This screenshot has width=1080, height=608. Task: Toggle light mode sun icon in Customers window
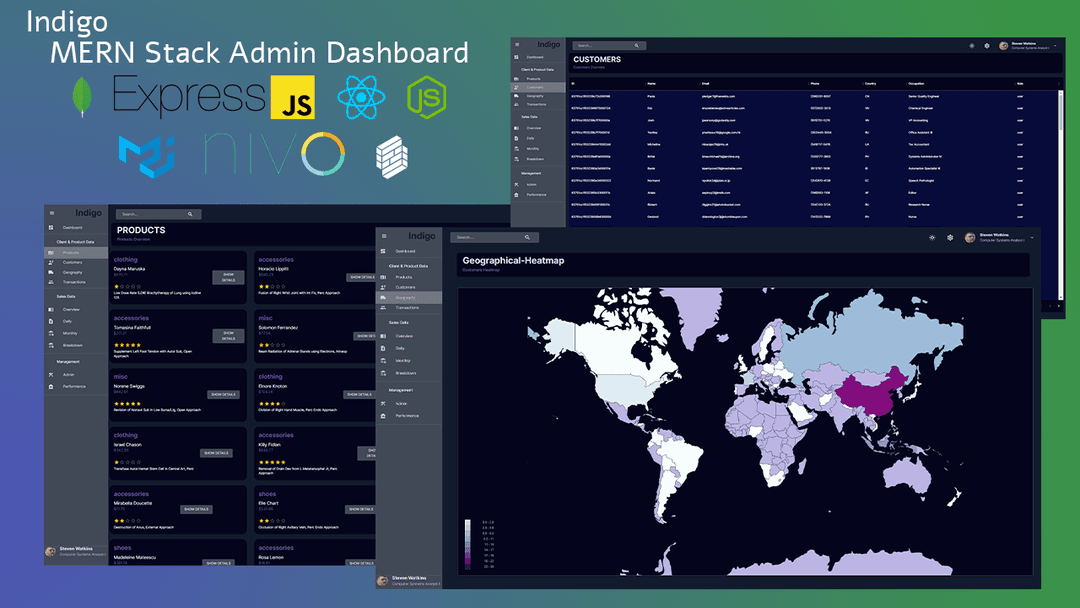[x=972, y=45]
